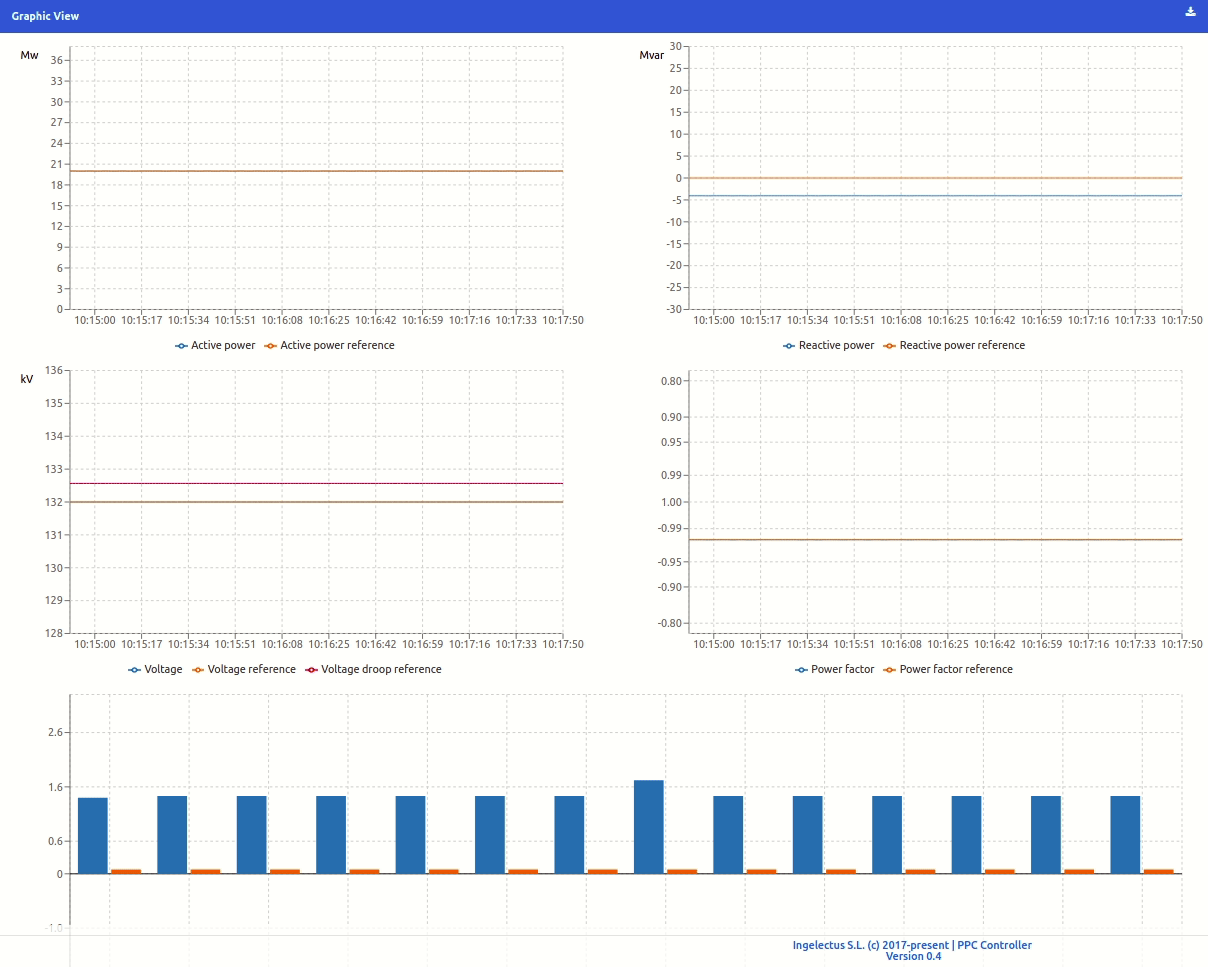
Task: Click the voltage line at 132 kV
Action: coord(316,502)
